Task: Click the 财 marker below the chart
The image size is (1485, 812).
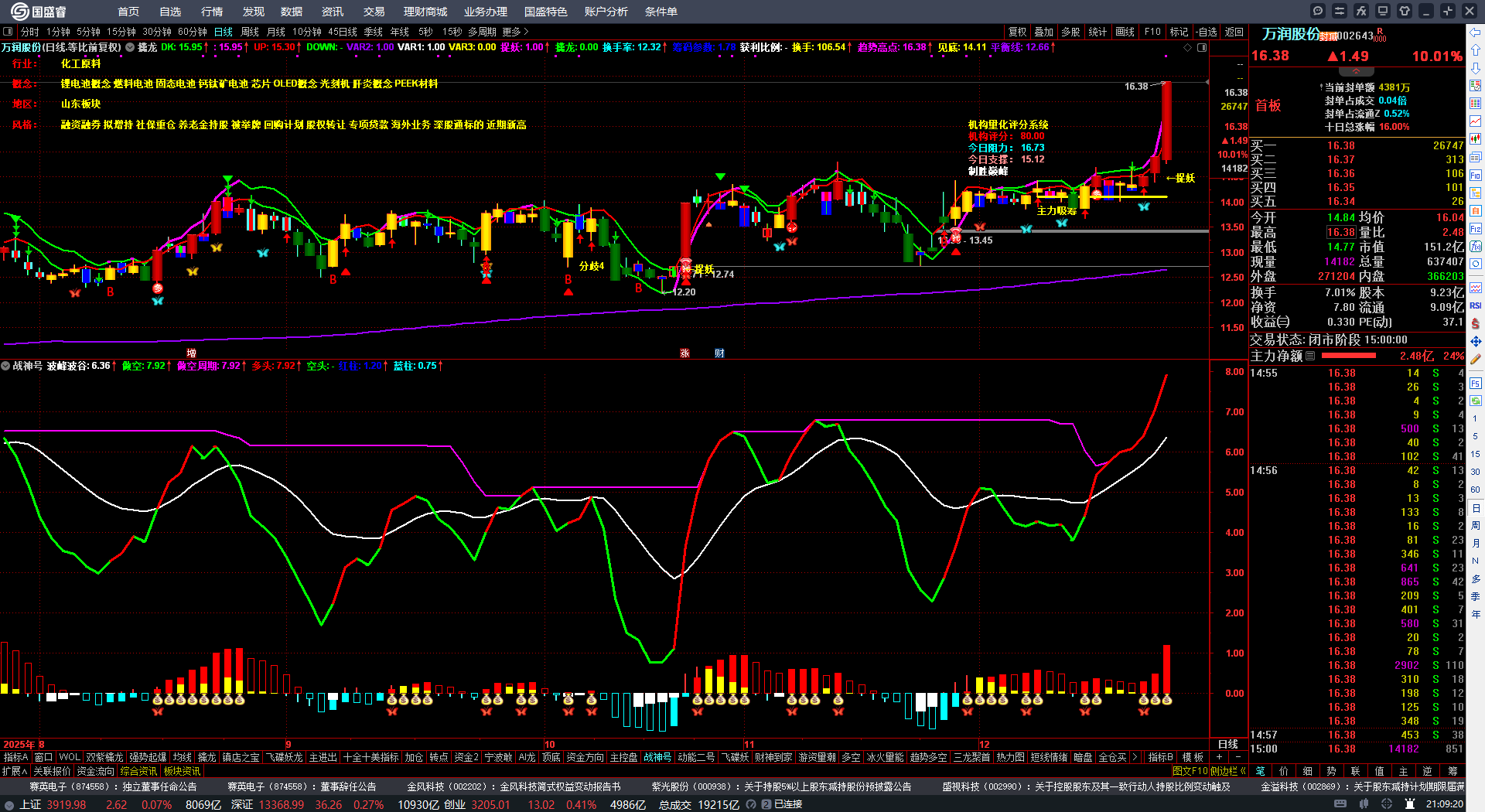Action: click(719, 353)
